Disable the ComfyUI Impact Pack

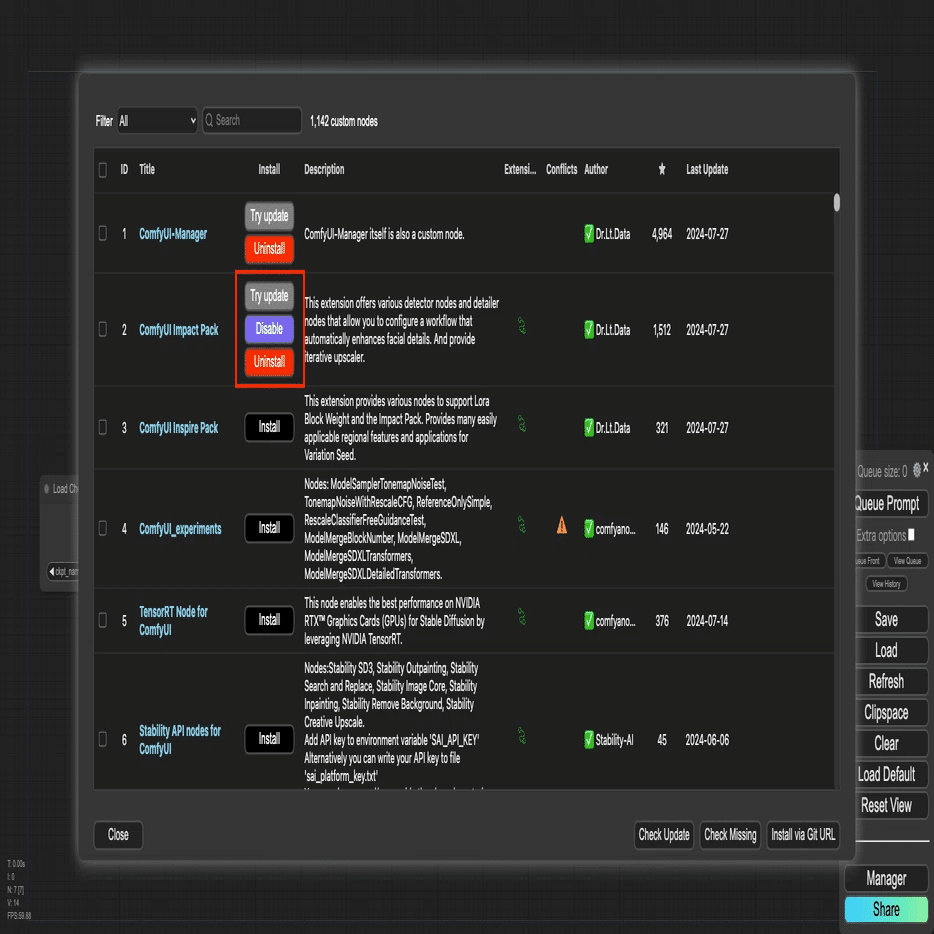(269, 329)
